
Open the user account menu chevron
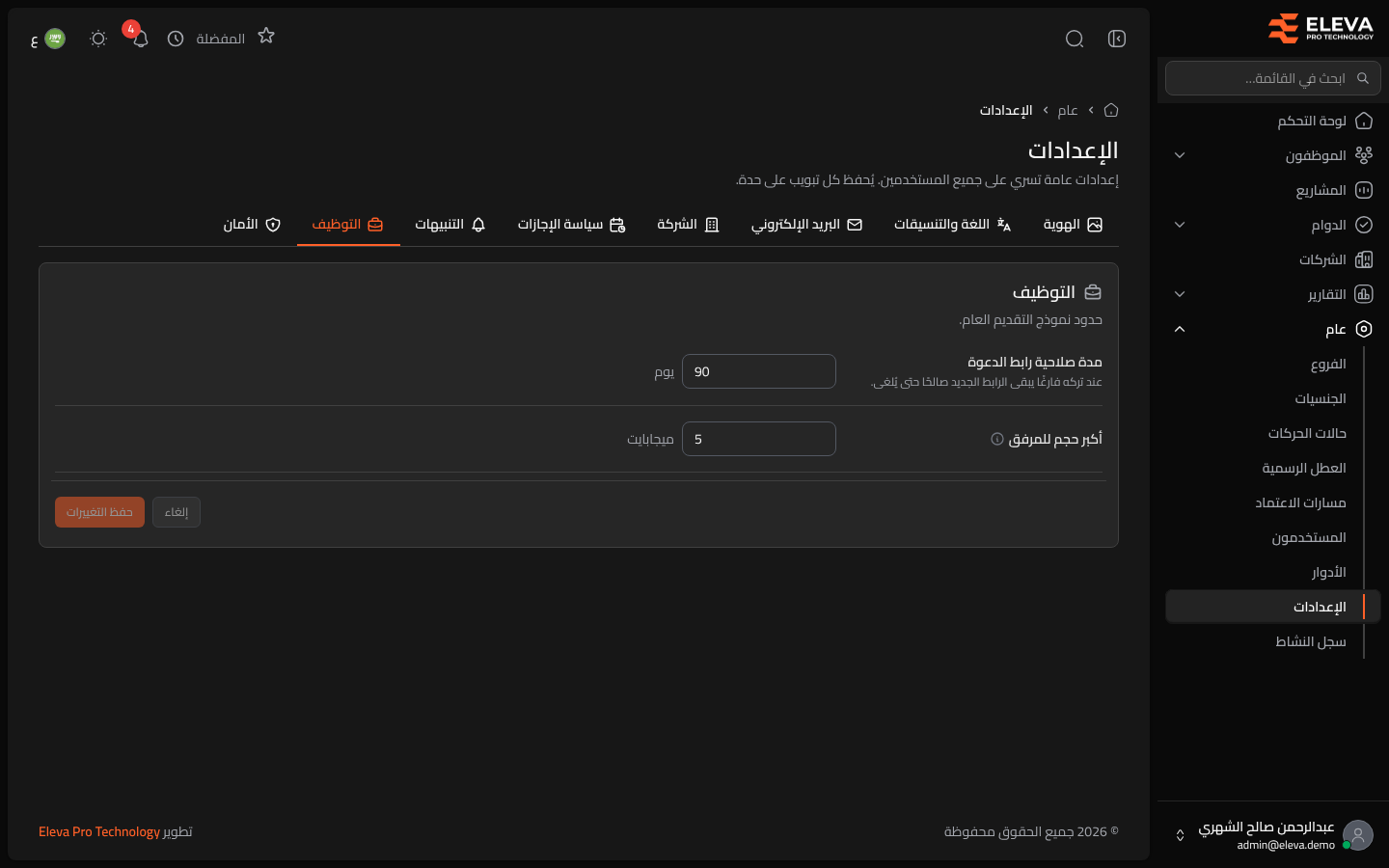1180,835
